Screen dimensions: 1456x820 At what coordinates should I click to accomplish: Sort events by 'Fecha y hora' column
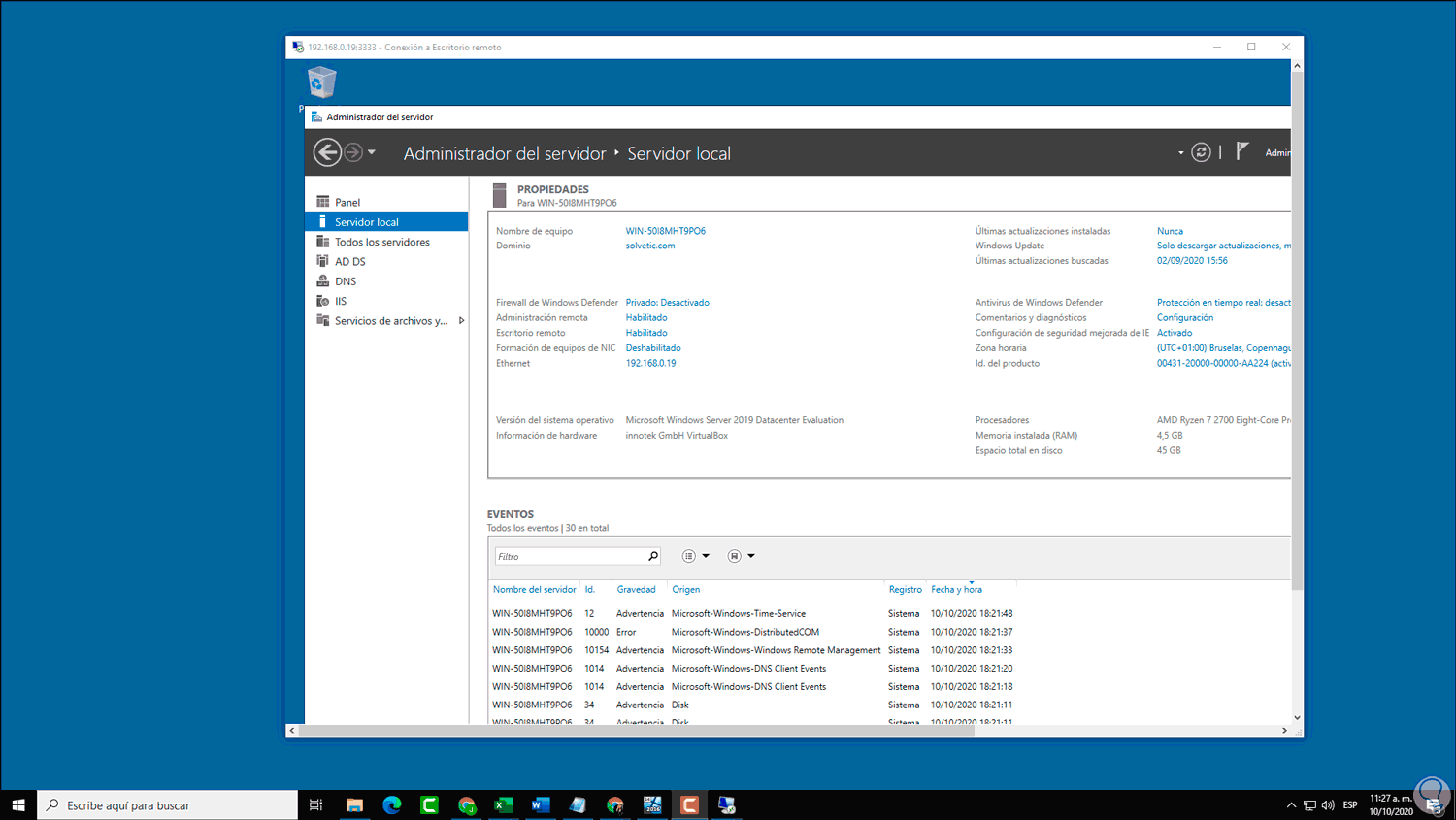point(956,590)
